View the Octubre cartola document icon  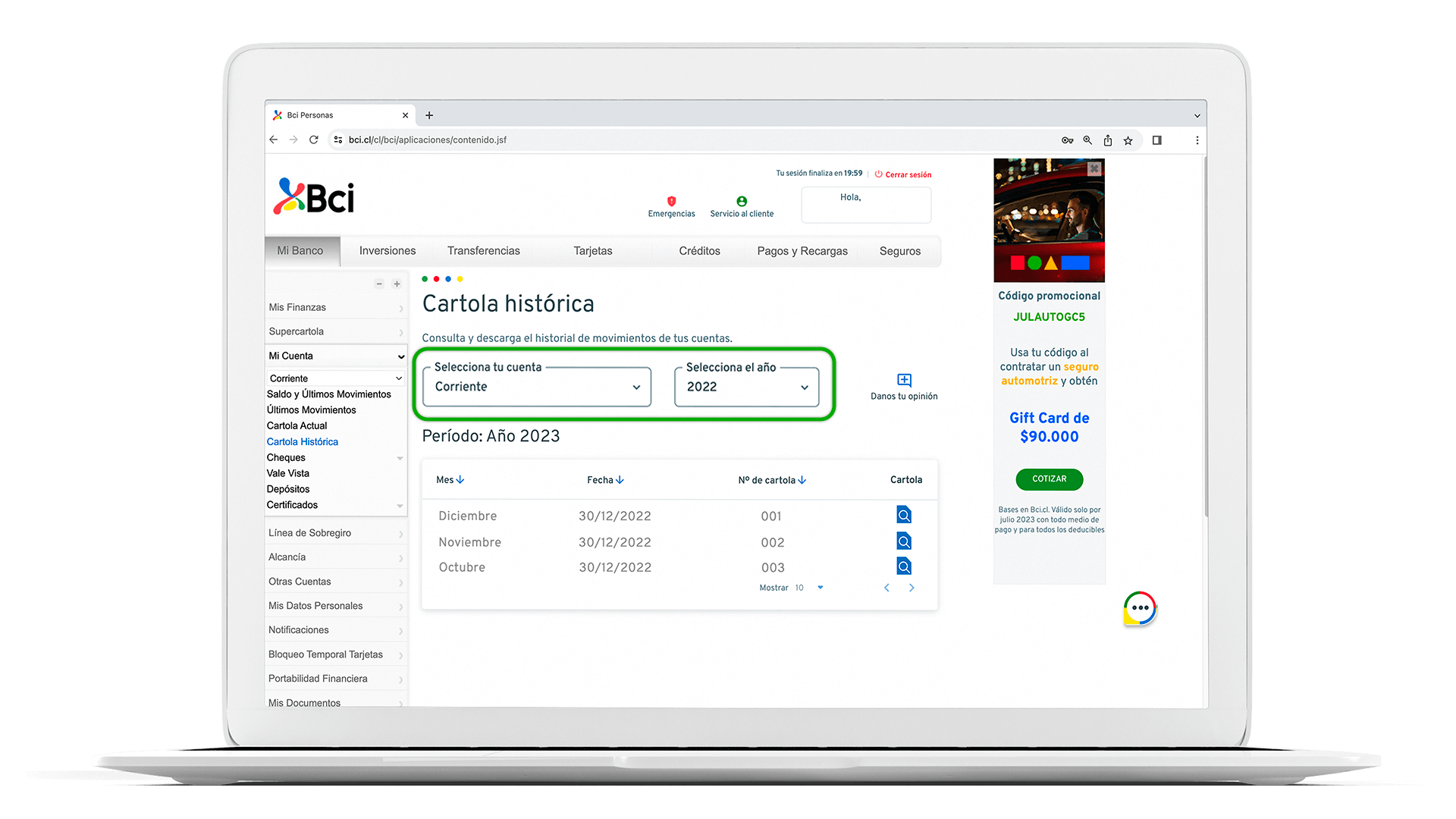point(903,566)
